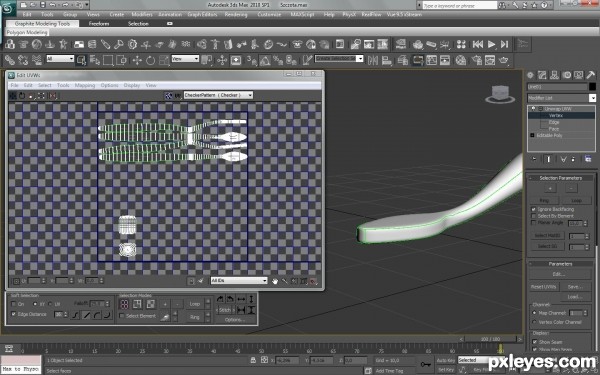Open the Modifier List dropdown

pos(561,98)
